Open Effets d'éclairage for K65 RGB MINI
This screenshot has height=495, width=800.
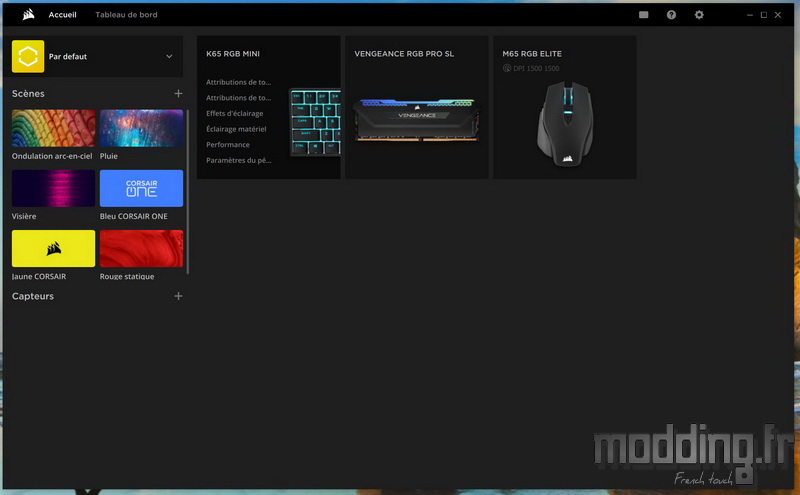click(235, 113)
